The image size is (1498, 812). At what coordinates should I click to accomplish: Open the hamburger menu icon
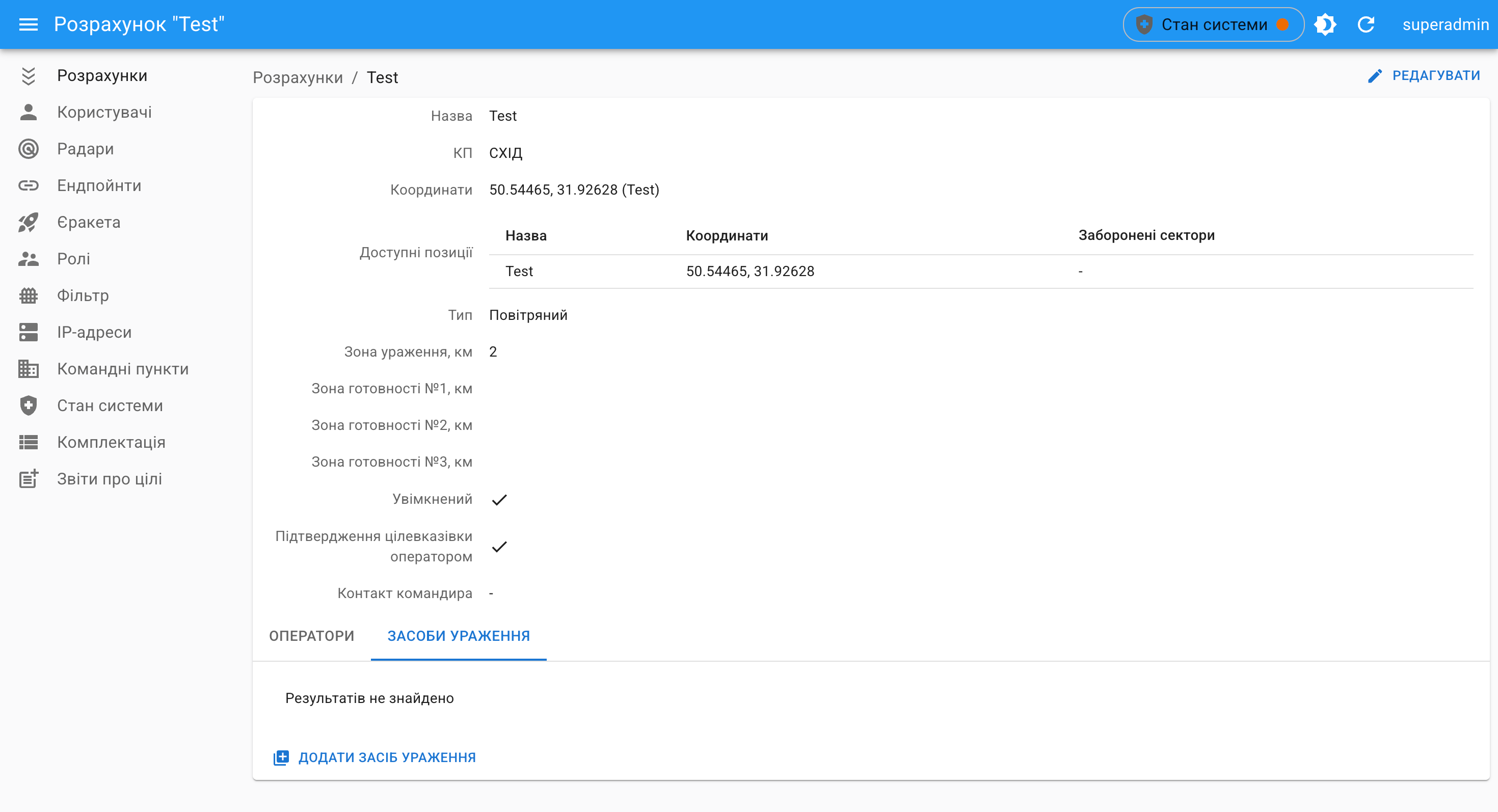coord(28,24)
